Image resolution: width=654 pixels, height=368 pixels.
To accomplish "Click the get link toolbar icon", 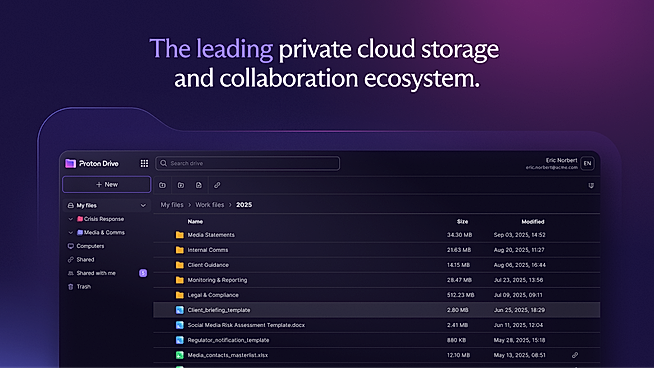I will (217, 185).
